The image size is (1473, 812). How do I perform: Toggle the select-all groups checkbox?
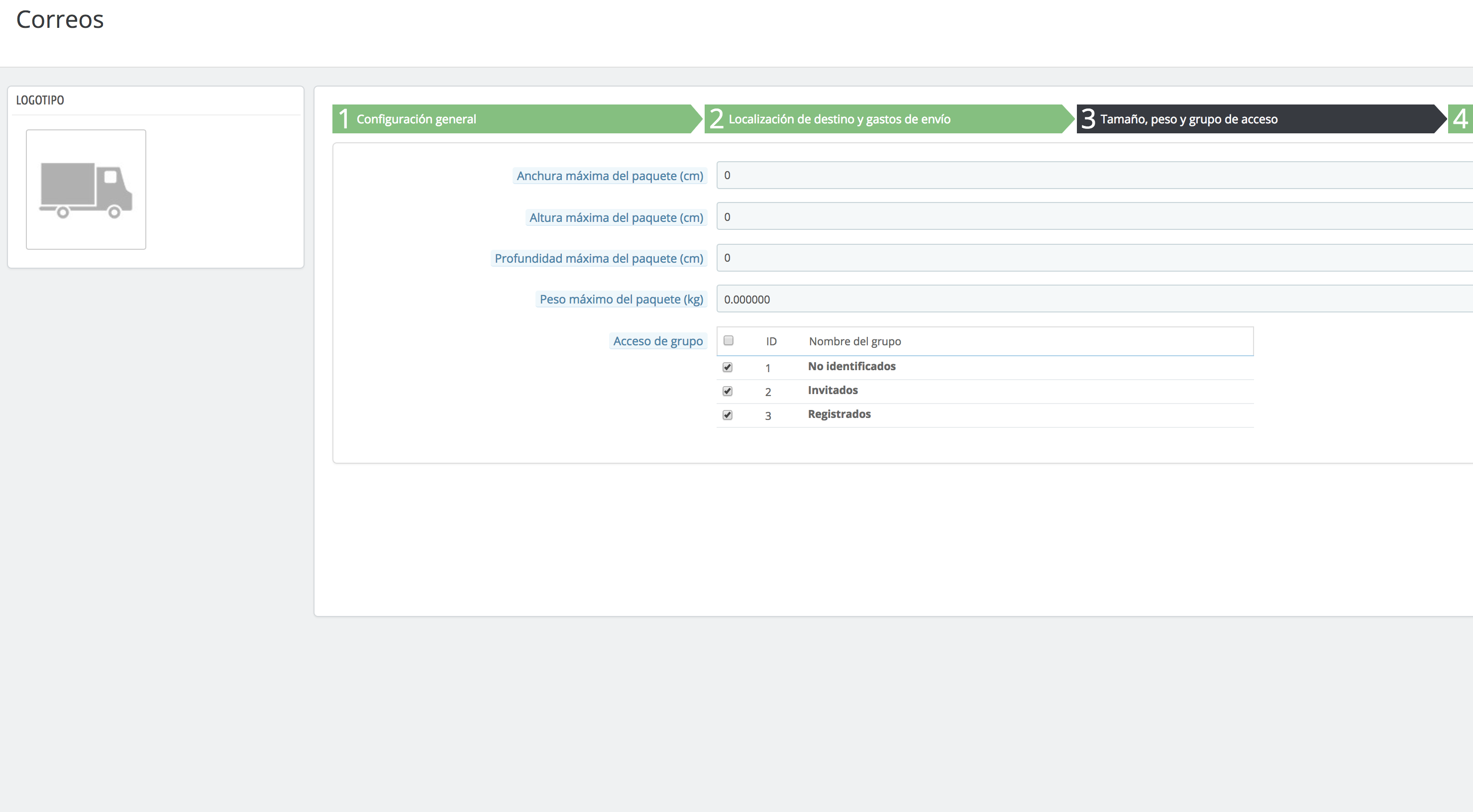pos(728,341)
